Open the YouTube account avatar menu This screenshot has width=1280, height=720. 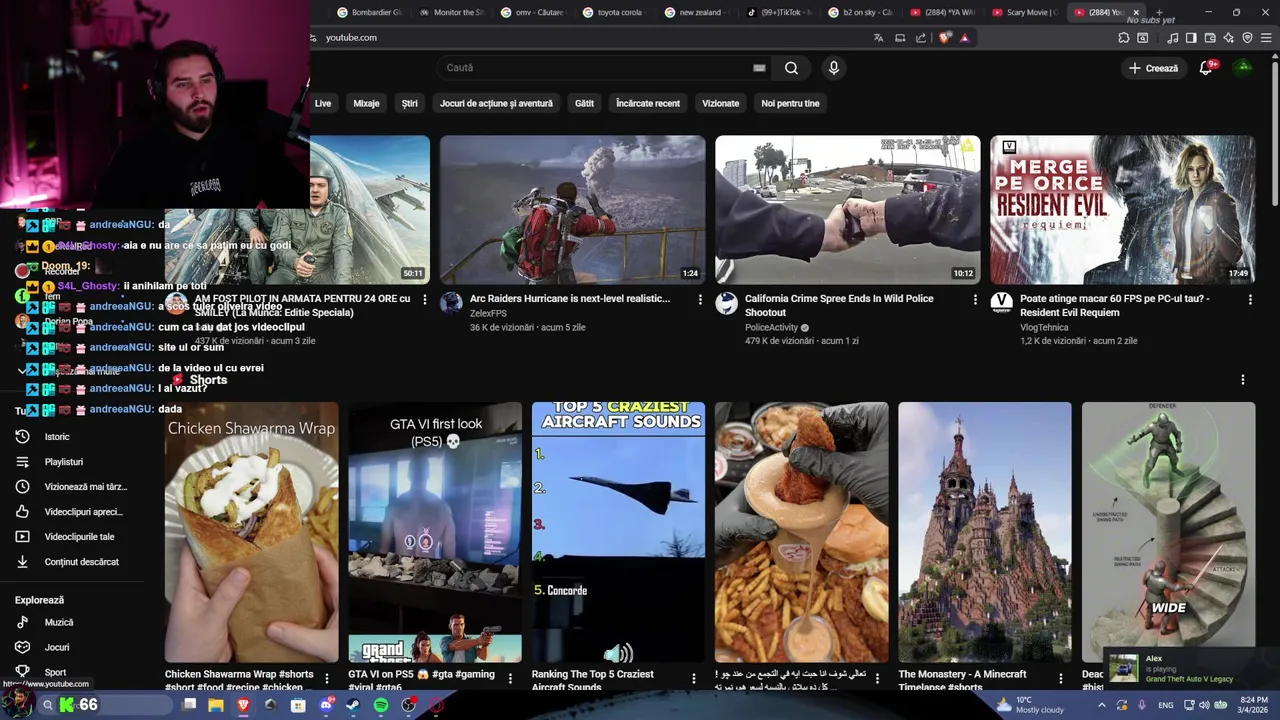coord(1243,68)
